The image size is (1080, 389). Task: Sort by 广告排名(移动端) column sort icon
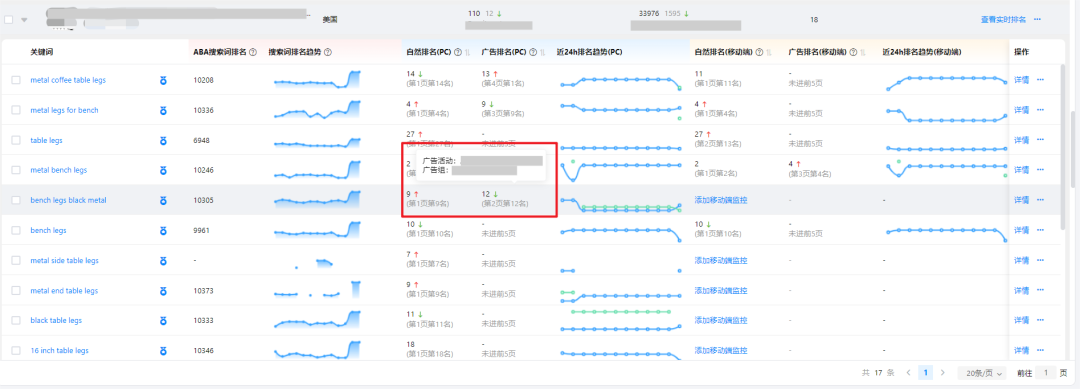863,52
